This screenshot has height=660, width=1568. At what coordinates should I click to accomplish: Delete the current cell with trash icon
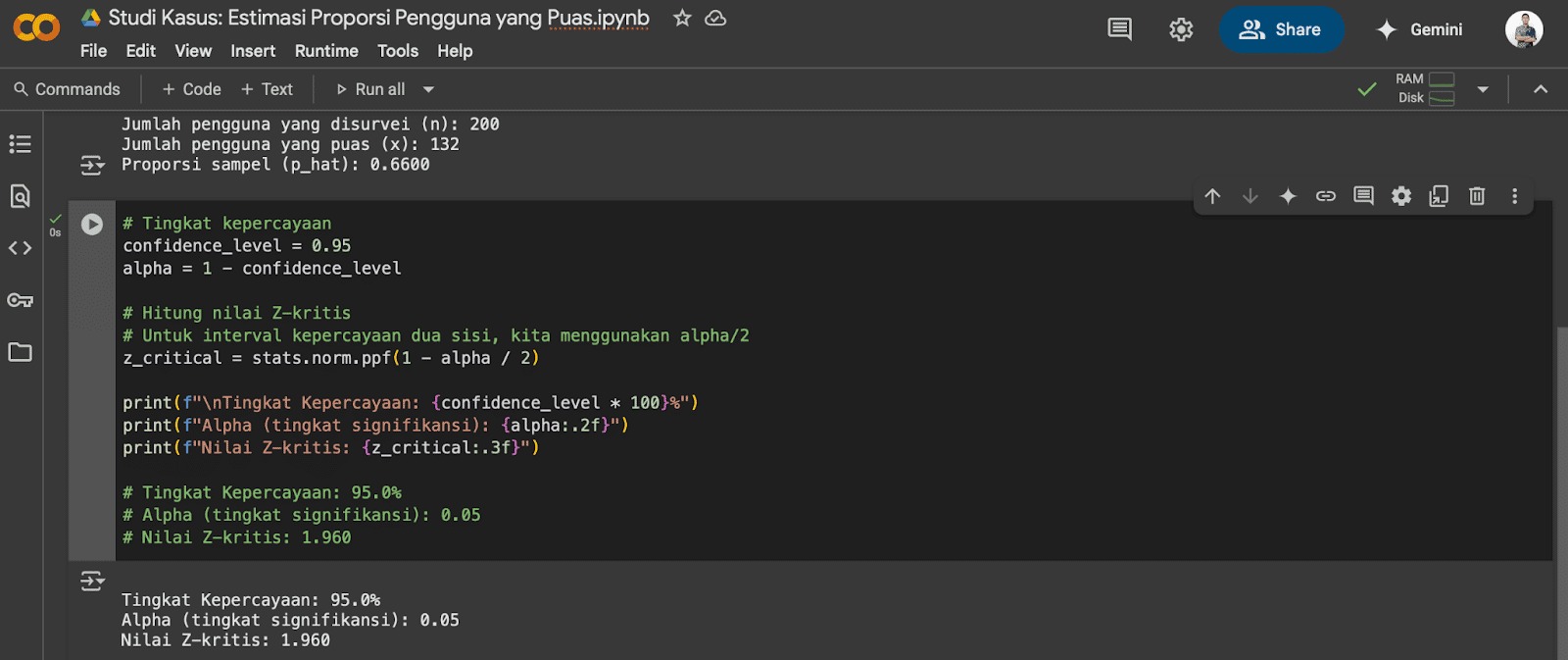pyautogui.click(x=1477, y=196)
